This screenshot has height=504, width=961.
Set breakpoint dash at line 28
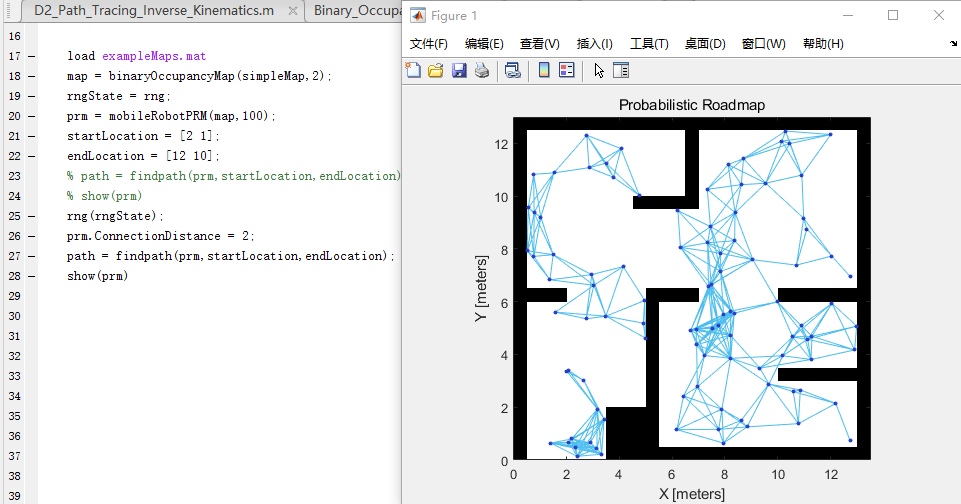pos(31,277)
